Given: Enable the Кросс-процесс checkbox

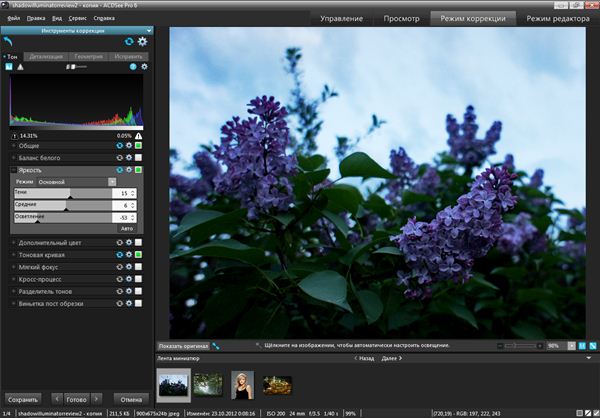Looking at the screenshot, I should tap(139, 279).
